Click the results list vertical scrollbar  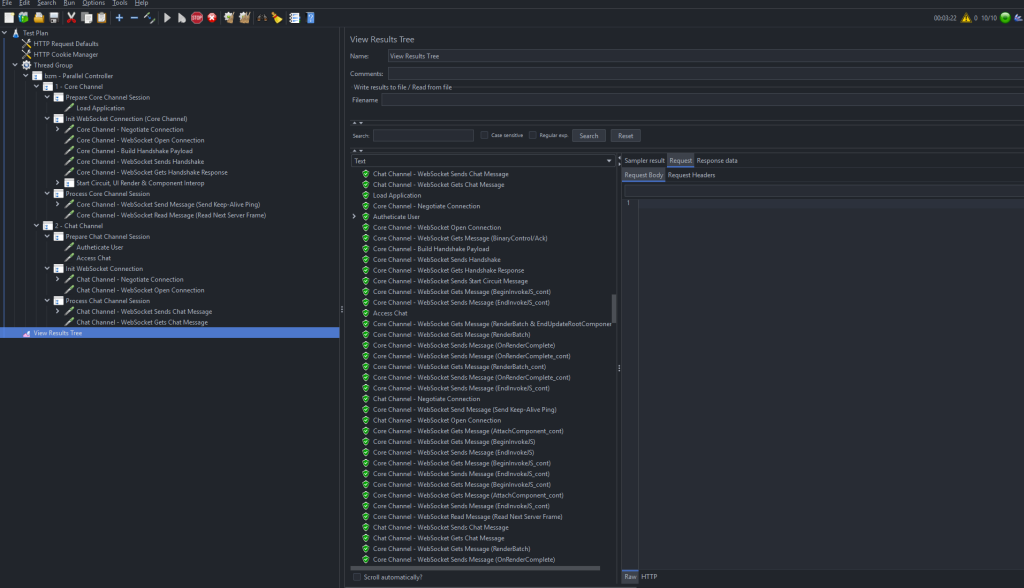[614, 308]
